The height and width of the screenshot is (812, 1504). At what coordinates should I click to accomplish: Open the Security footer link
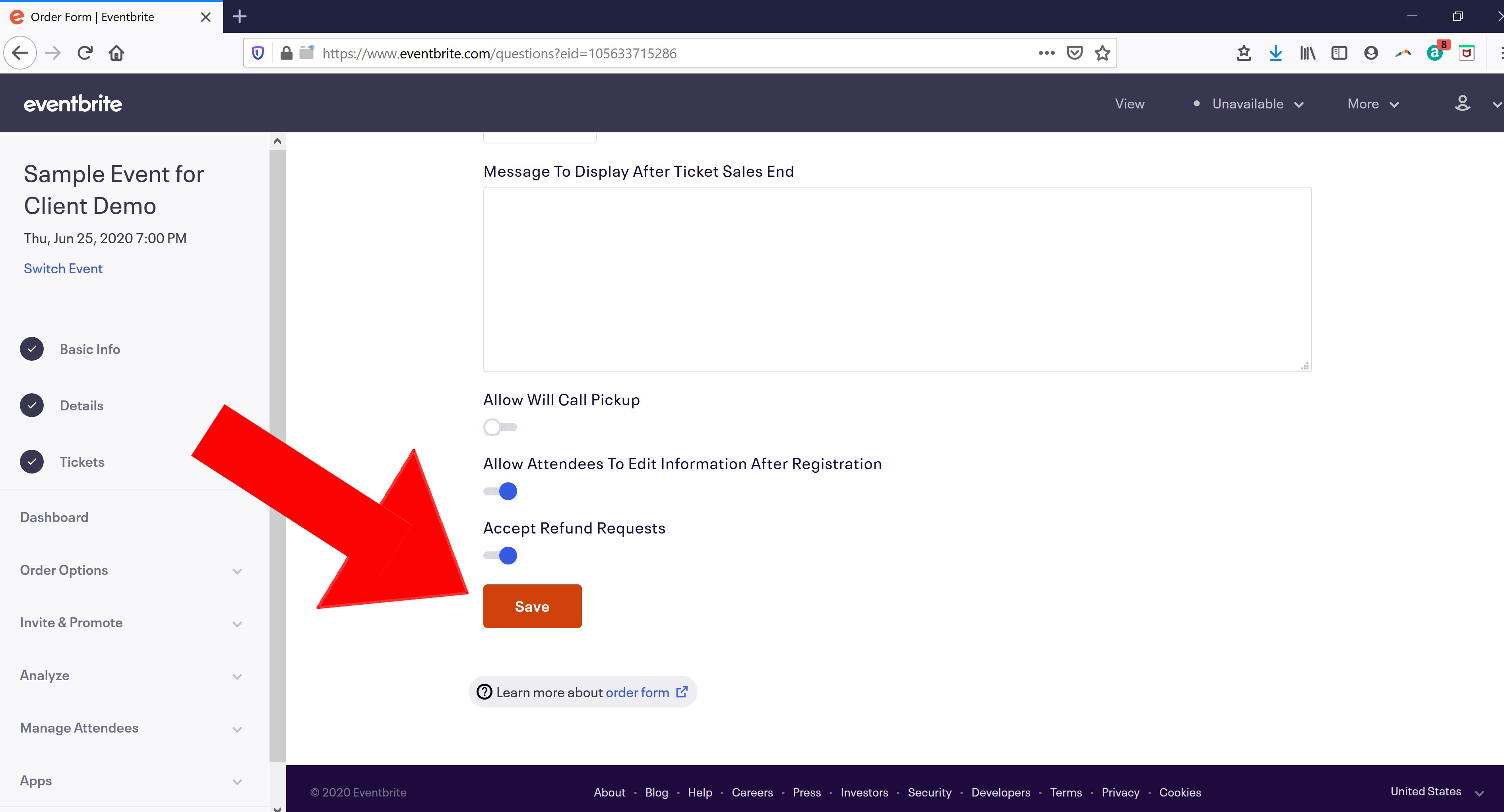(930, 792)
